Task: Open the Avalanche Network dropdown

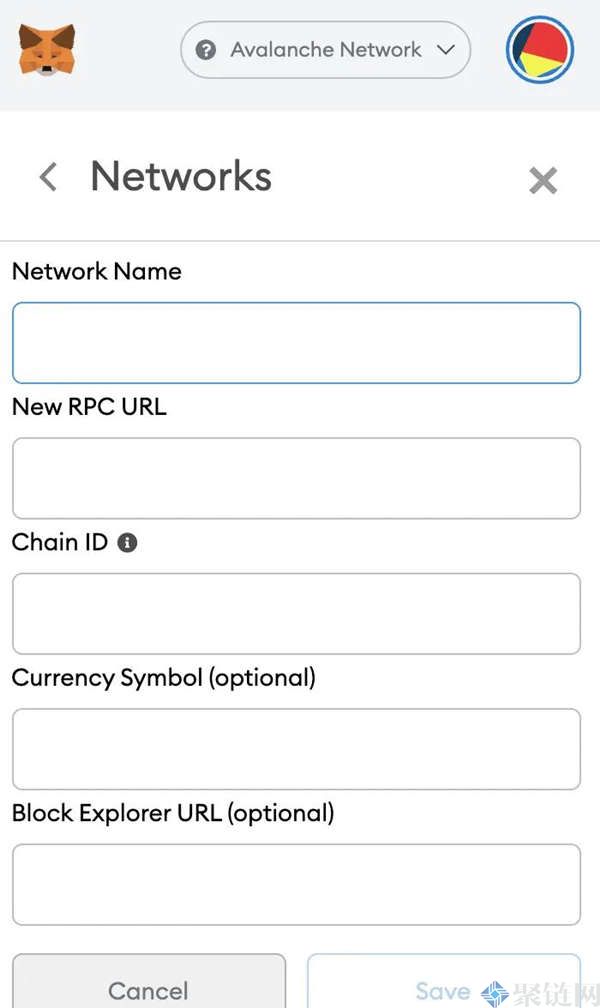Action: (x=325, y=50)
